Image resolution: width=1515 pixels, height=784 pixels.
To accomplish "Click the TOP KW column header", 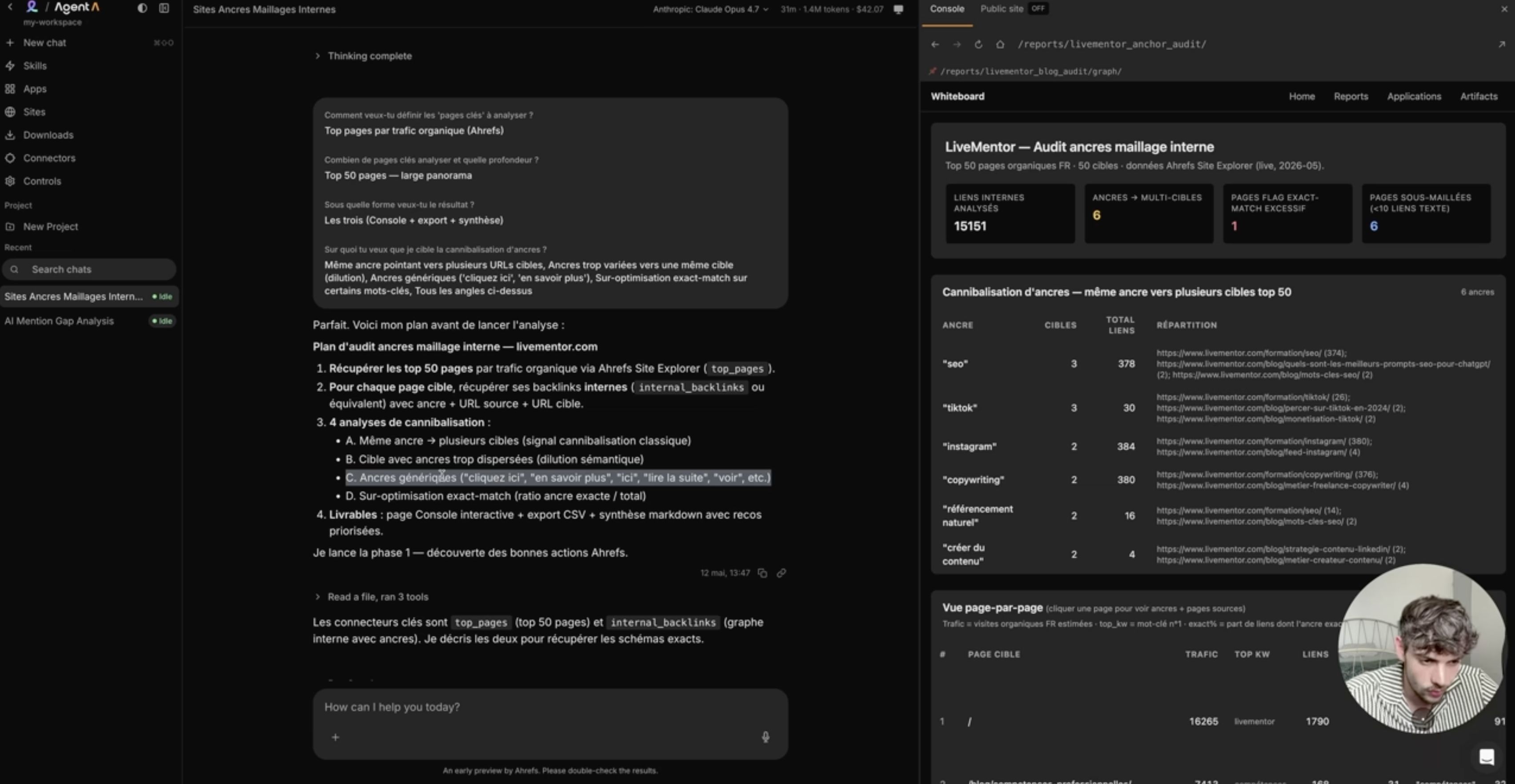I will 1251,654.
